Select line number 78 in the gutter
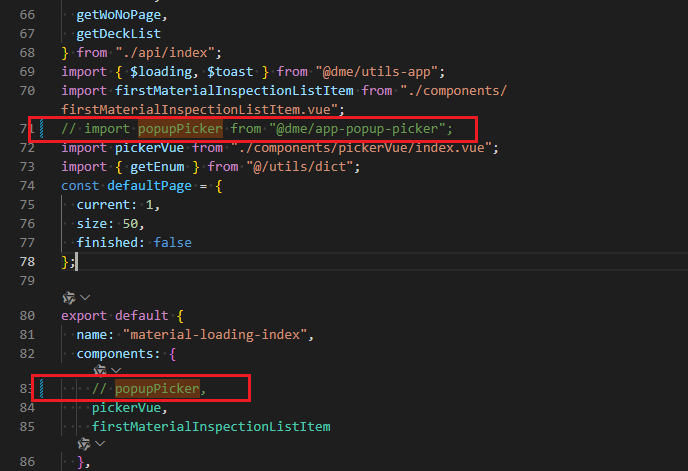 28,261
